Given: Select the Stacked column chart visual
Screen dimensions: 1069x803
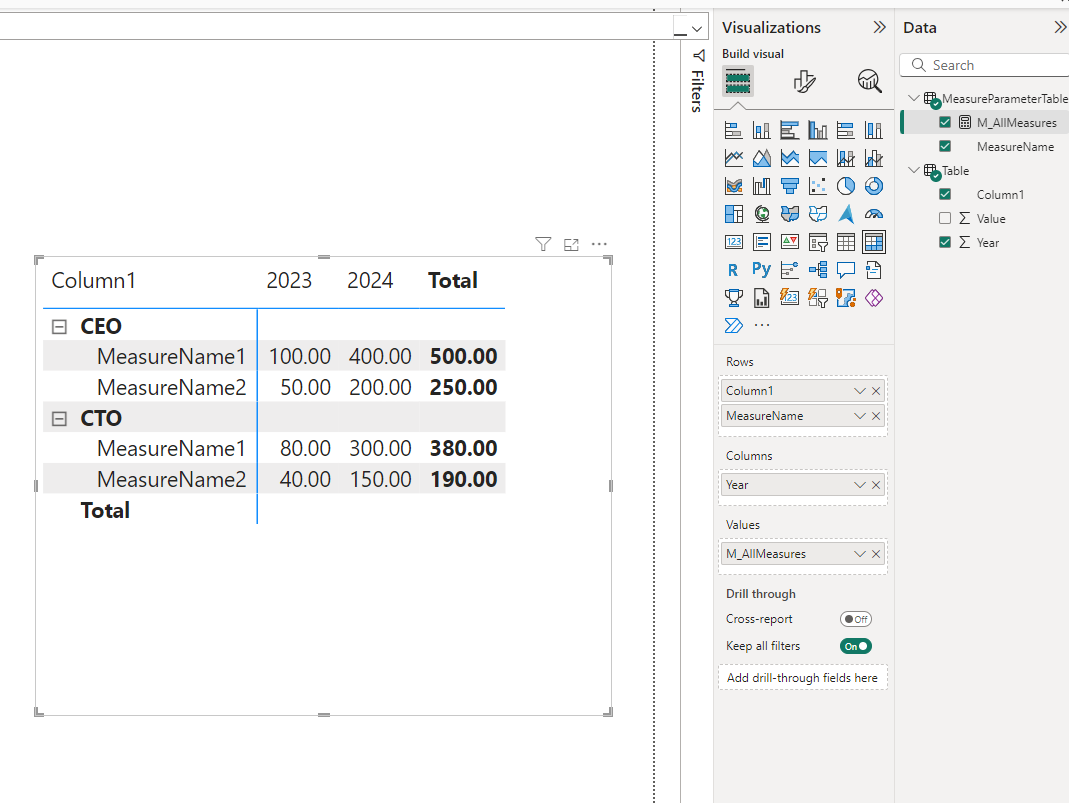Looking at the screenshot, I should (762, 130).
